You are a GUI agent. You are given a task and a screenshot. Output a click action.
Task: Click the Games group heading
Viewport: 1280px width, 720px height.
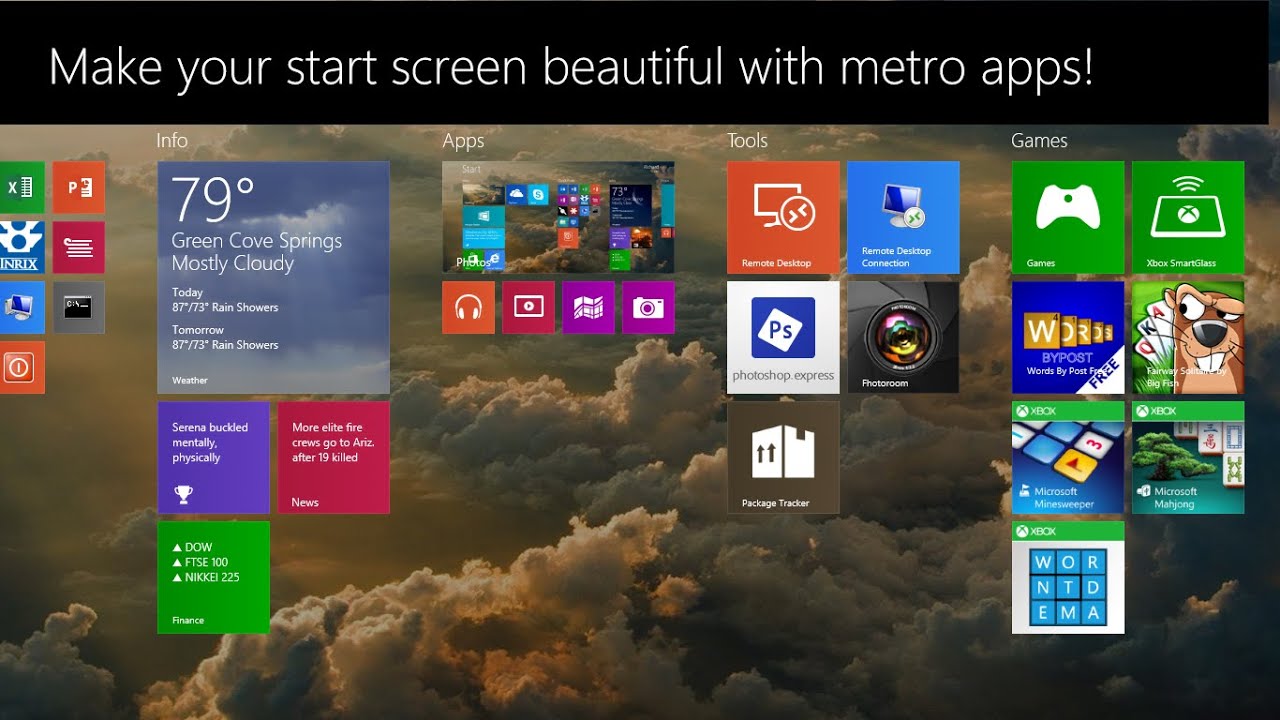point(1039,141)
